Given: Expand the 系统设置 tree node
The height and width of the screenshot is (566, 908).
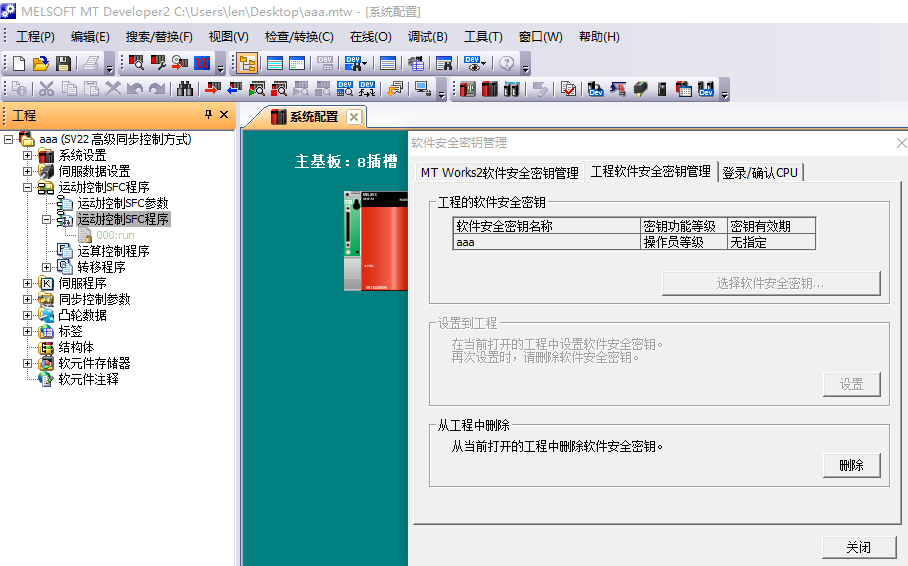Looking at the screenshot, I should pos(28,156).
